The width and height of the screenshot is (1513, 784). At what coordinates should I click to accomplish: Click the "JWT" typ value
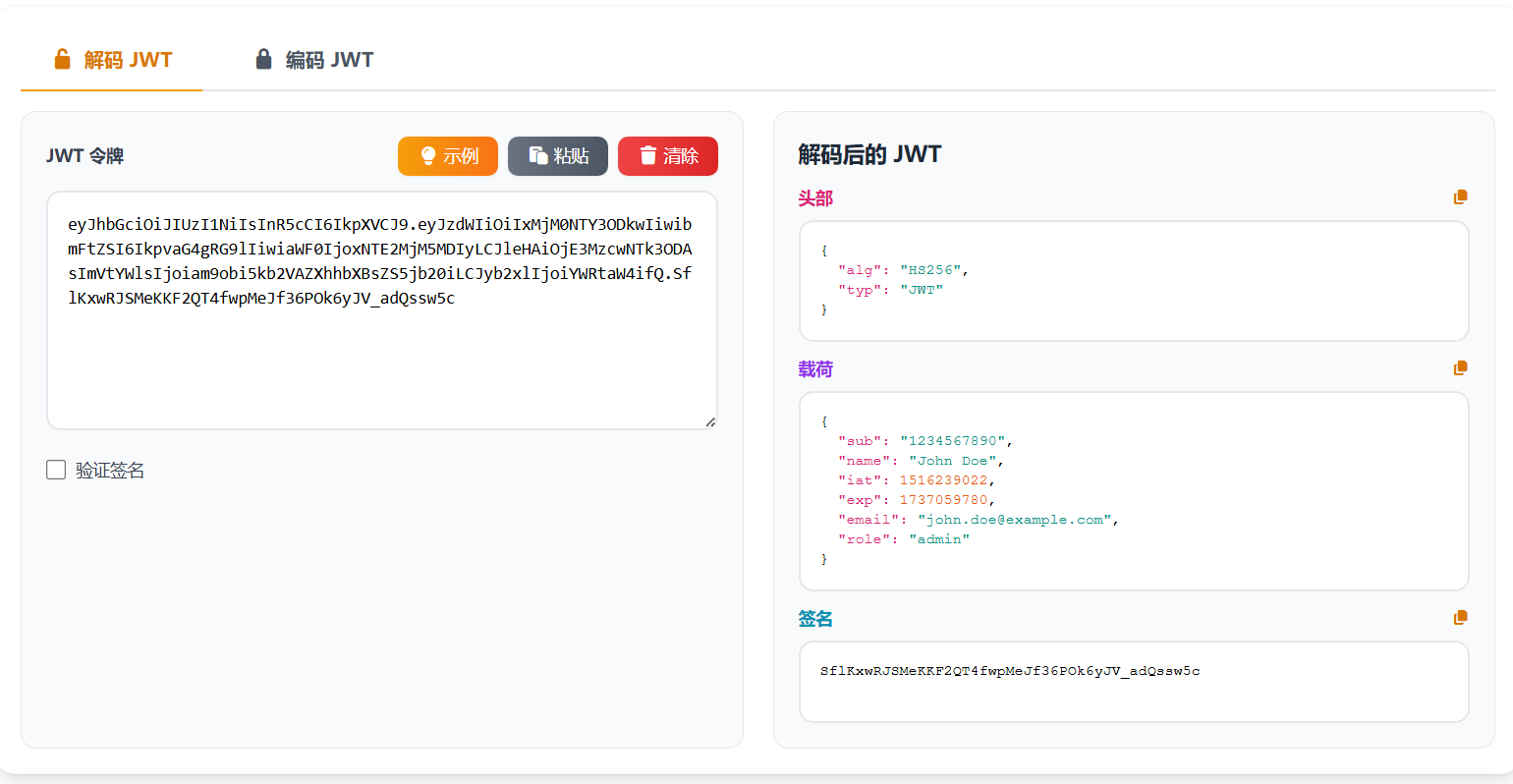[x=922, y=290]
